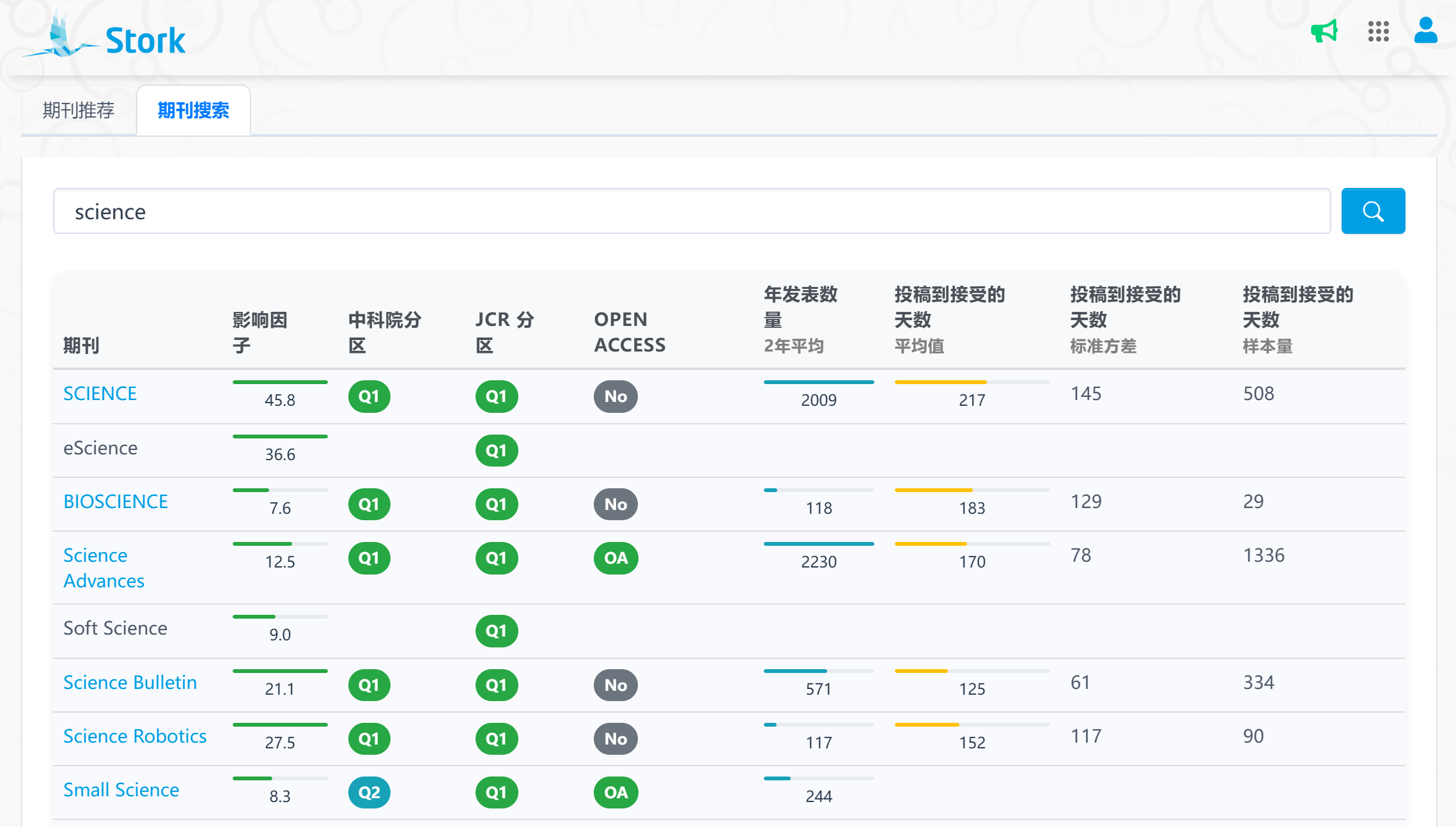Click the OA badge for Science Advances
The height and width of the screenshot is (827, 1456).
(616, 558)
